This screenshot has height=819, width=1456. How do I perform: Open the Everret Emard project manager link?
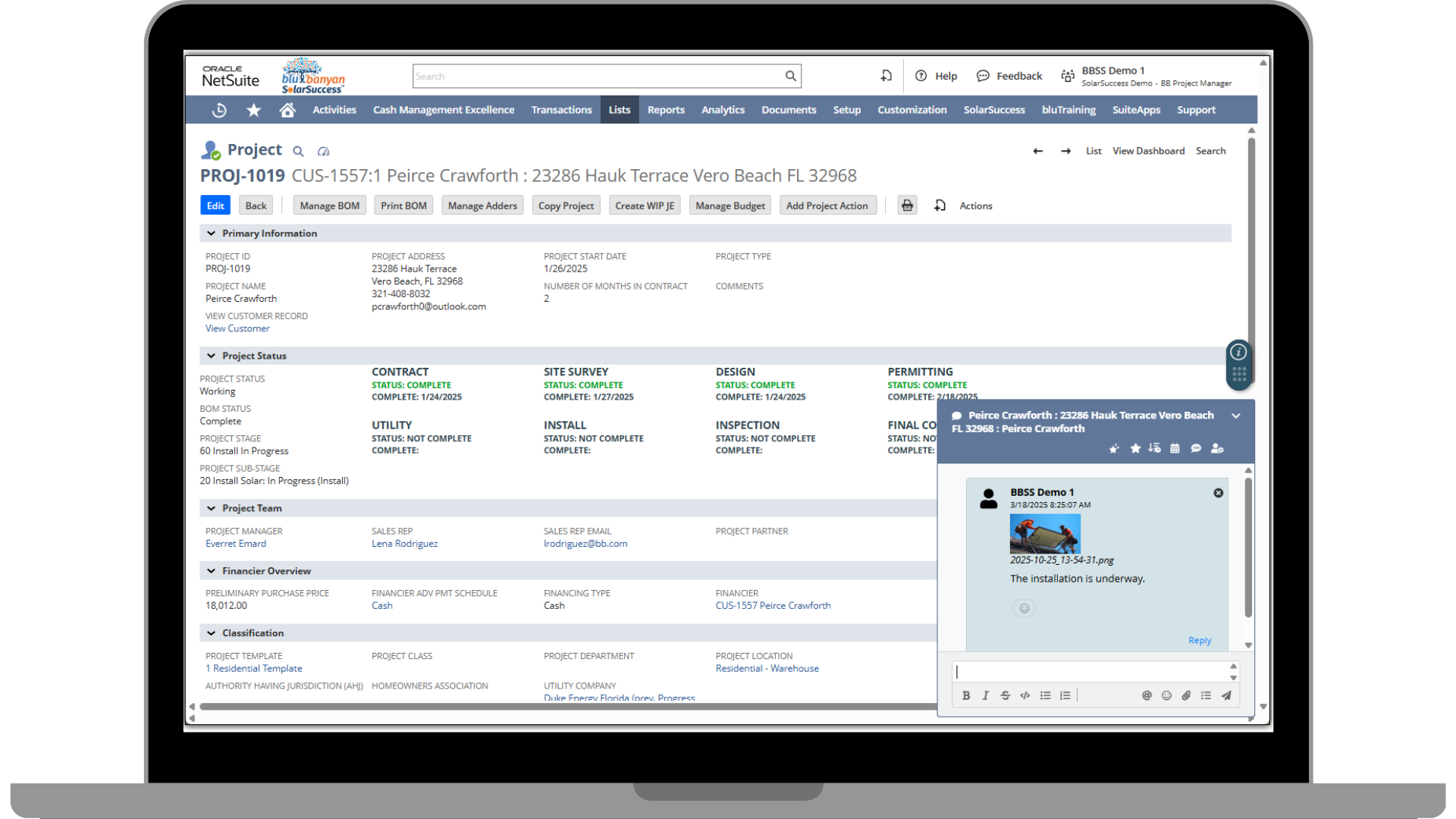click(x=236, y=544)
